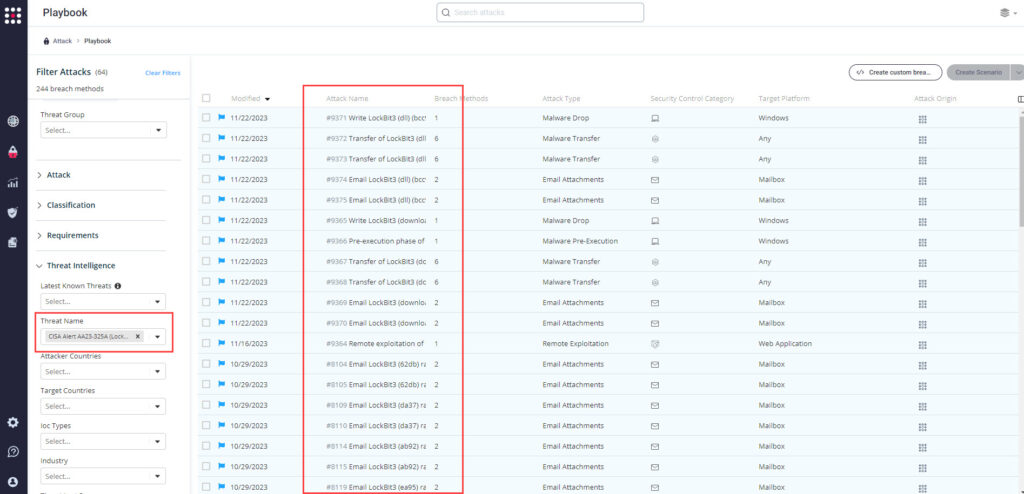Open the Attack lock icon in sidebar

click(x=13, y=152)
